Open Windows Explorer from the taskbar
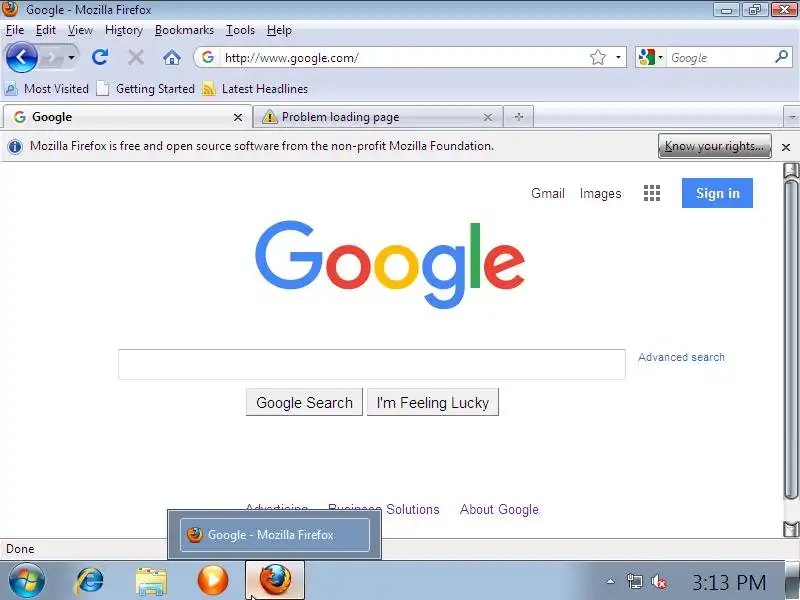 click(x=151, y=581)
